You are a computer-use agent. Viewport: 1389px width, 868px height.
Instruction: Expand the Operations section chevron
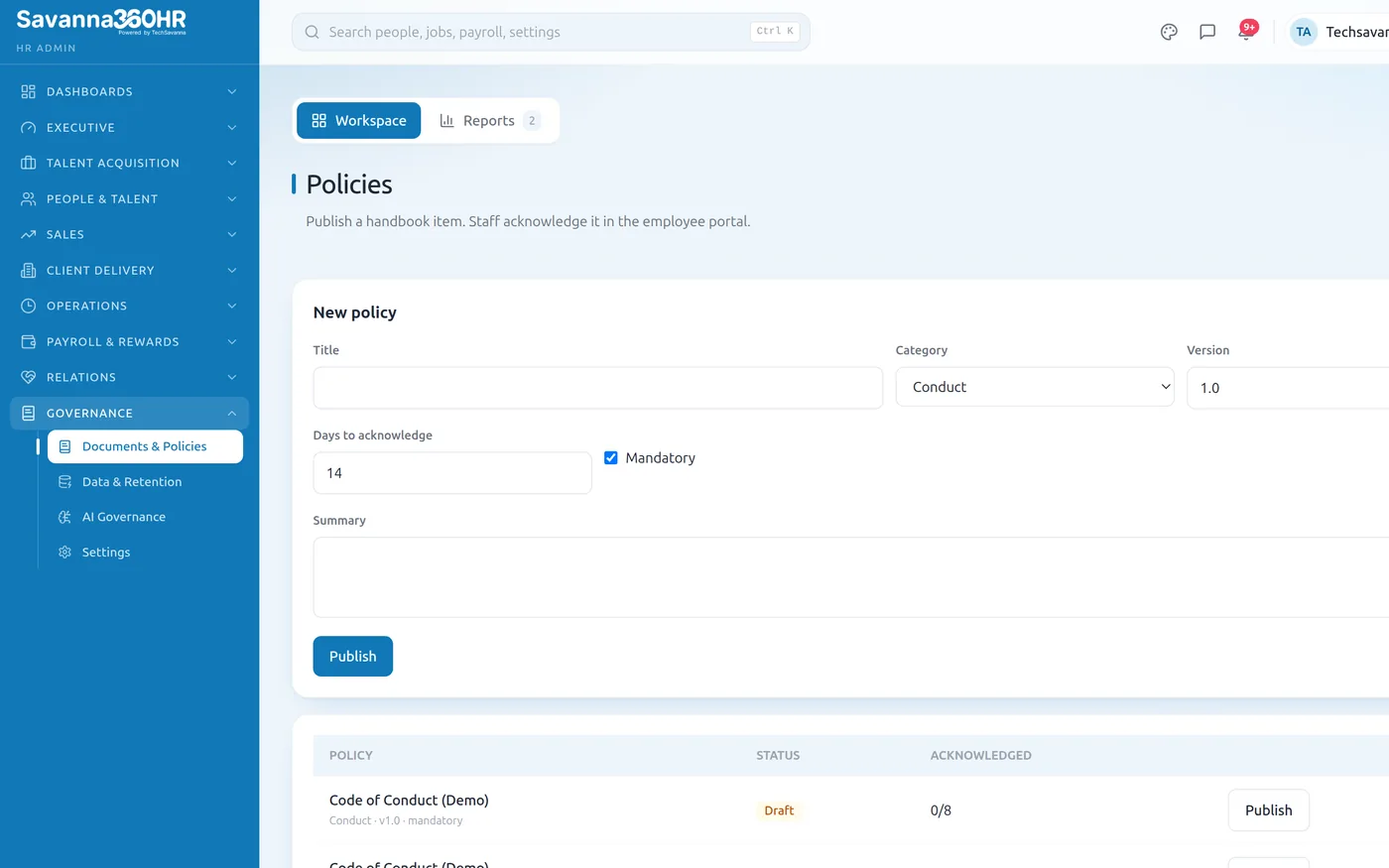pos(232,306)
